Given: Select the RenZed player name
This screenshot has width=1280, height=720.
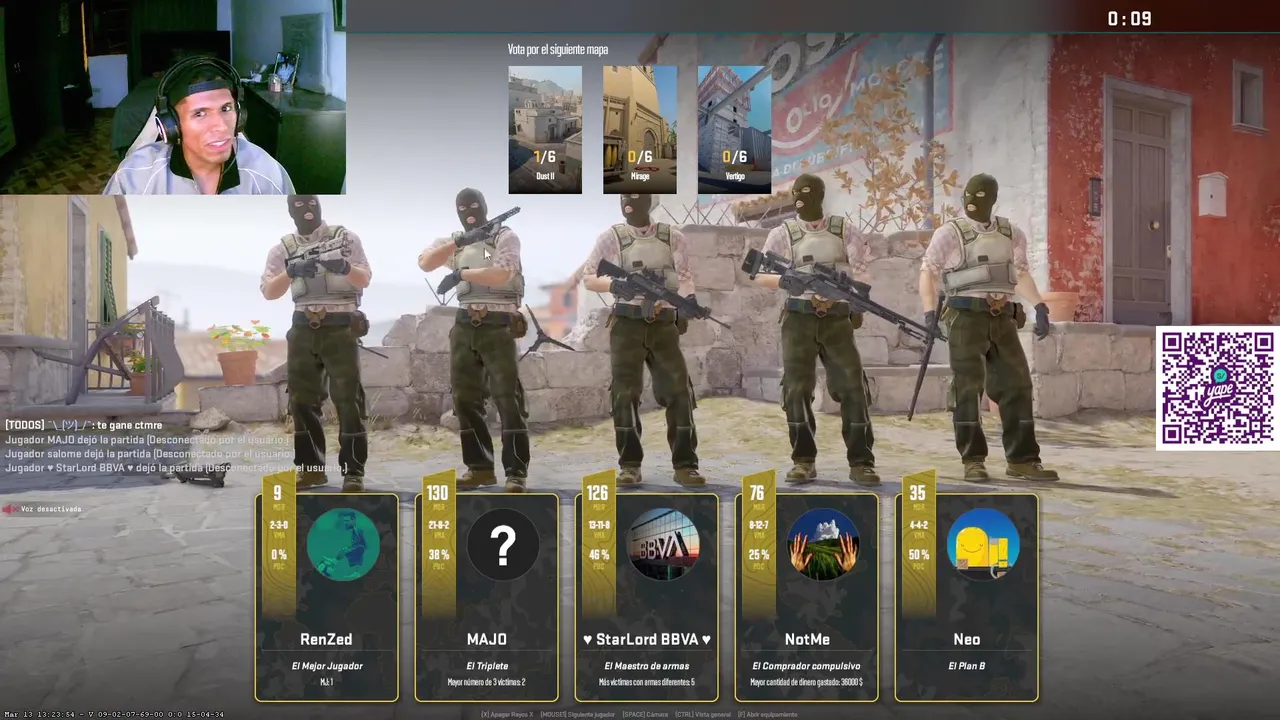Looking at the screenshot, I should (326, 639).
